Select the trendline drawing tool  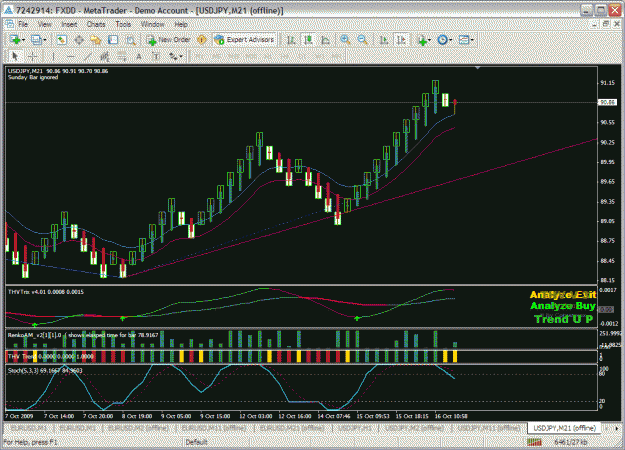click(x=88, y=56)
